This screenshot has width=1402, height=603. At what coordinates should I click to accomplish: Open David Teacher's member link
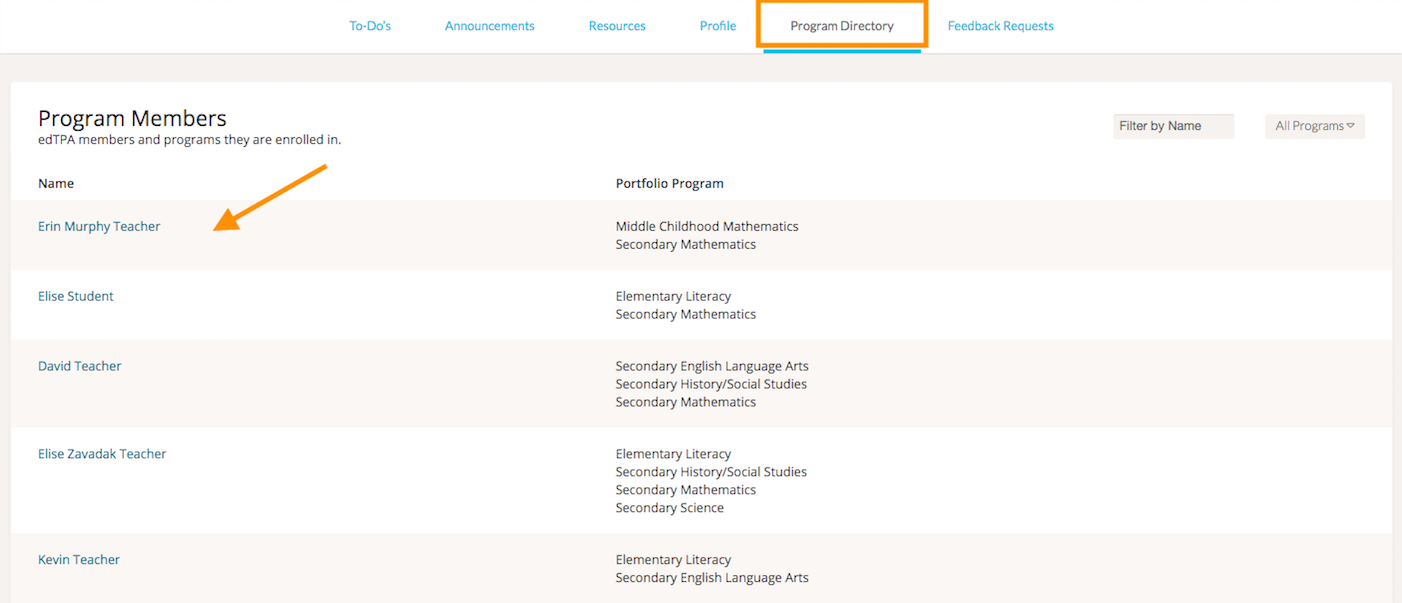80,367
